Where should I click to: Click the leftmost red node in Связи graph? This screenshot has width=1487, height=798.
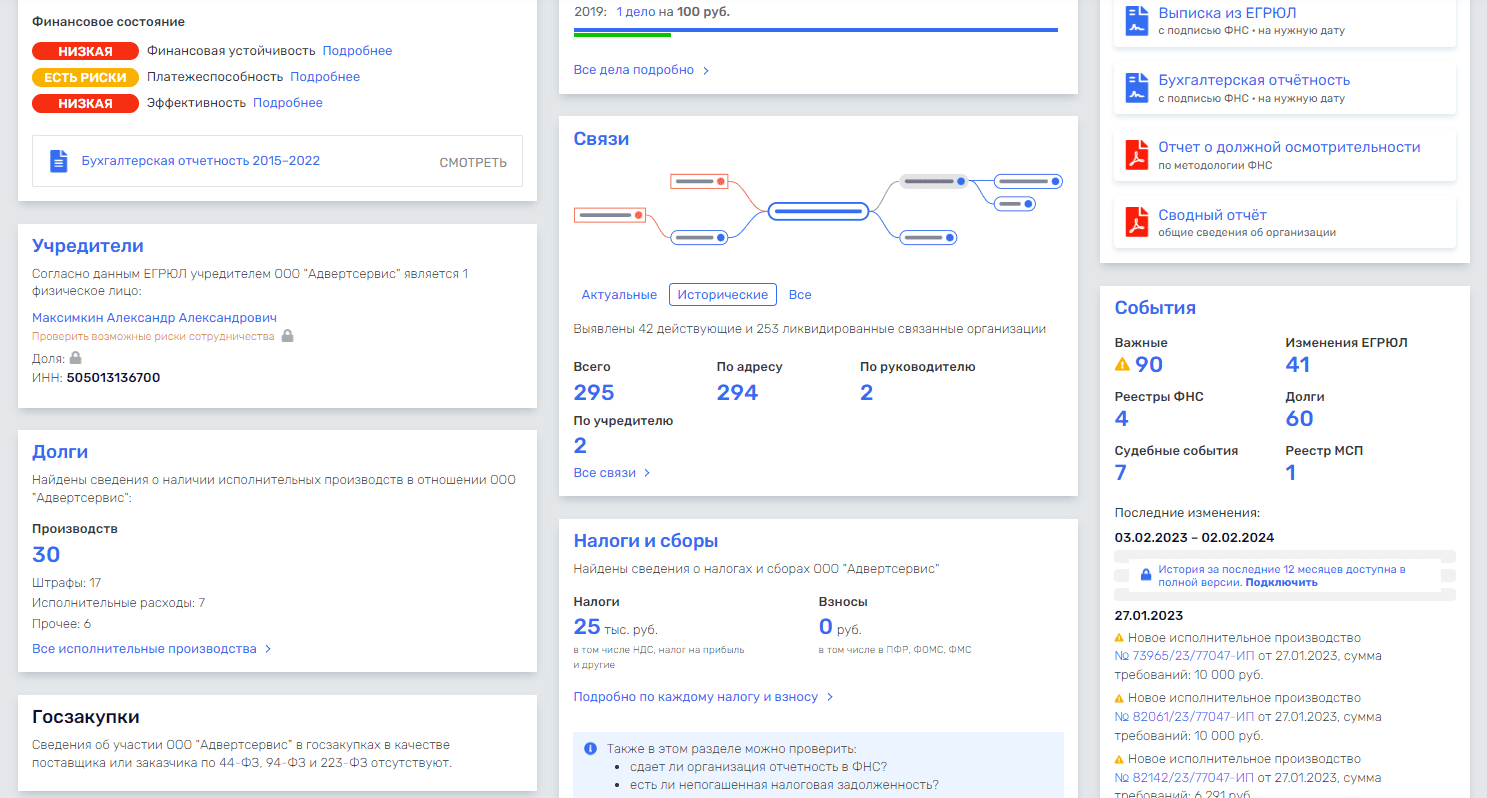(610, 215)
